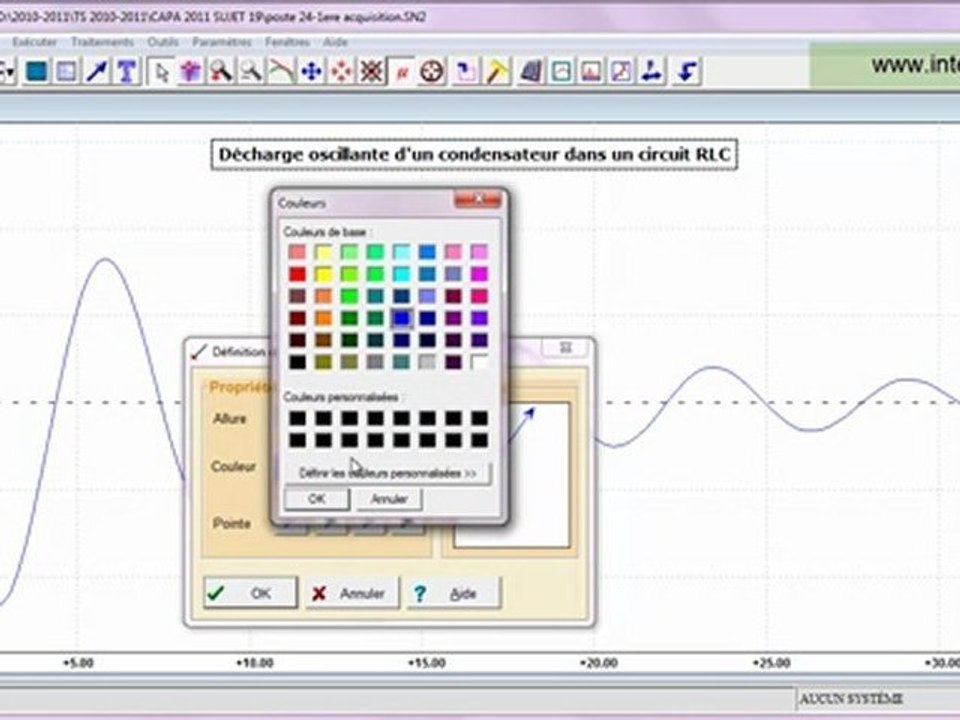Click the chart title about décharge oscillante
The height and width of the screenshot is (720, 960).
click(474, 154)
